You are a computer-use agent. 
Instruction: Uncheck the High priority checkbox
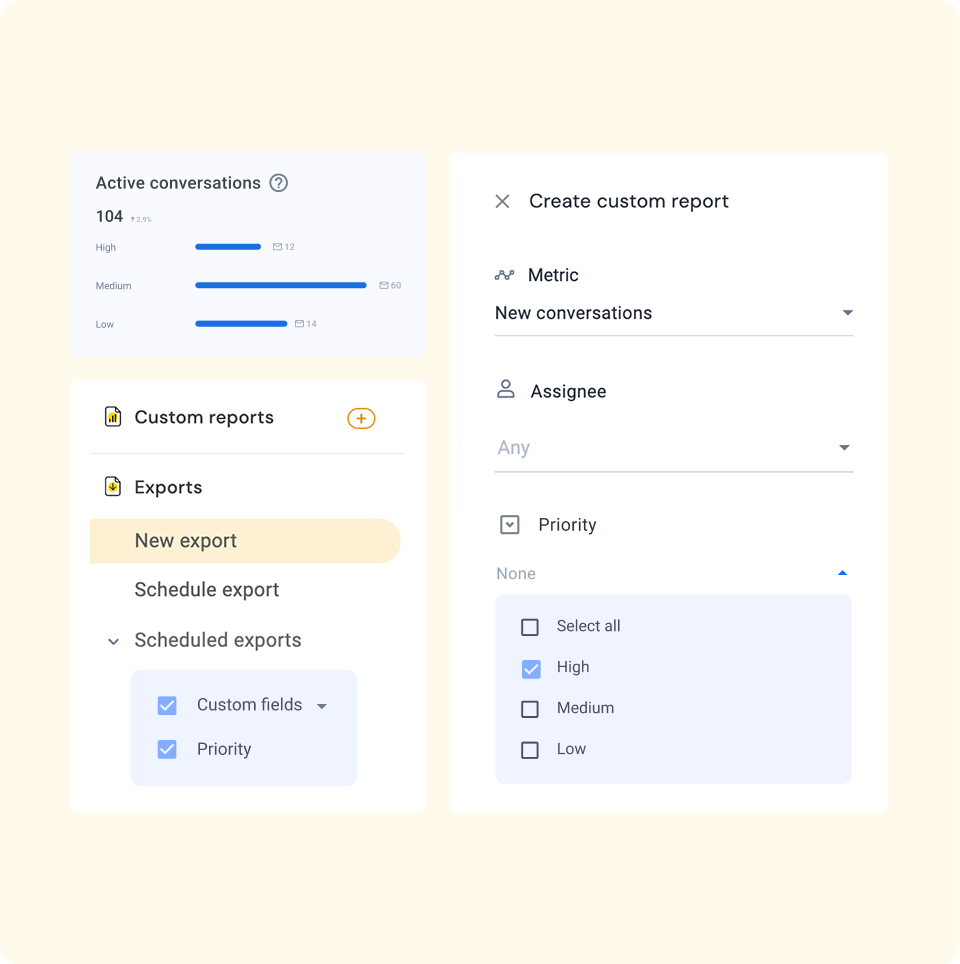click(x=530, y=668)
